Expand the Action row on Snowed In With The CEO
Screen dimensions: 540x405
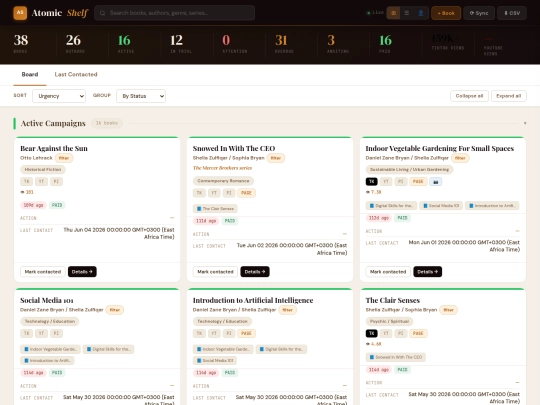coord(270,234)
